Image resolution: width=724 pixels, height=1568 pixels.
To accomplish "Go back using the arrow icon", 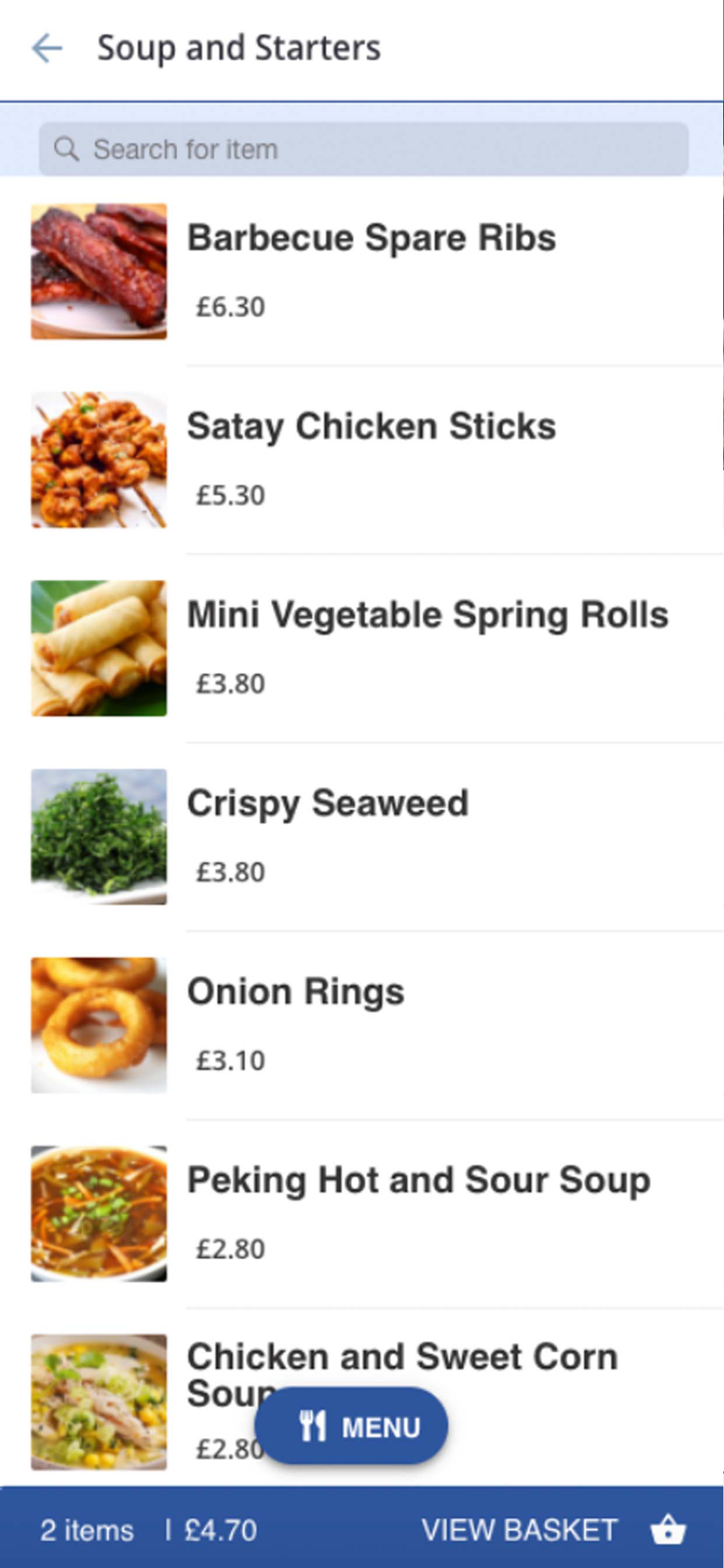I will coord(47,49).
